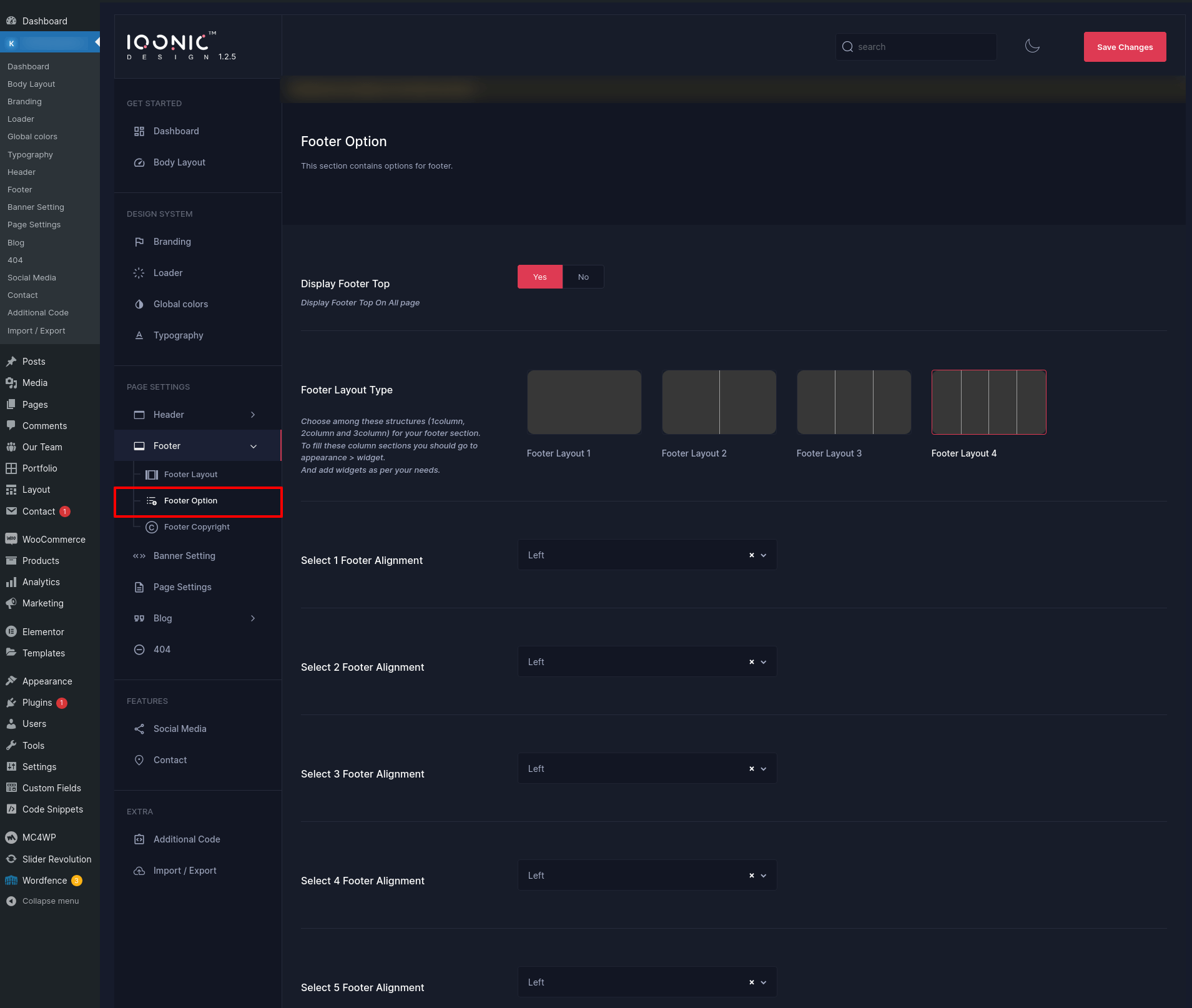
Task: Open Select 3 Footer Alignment dropdown
Action: [647, 769]
